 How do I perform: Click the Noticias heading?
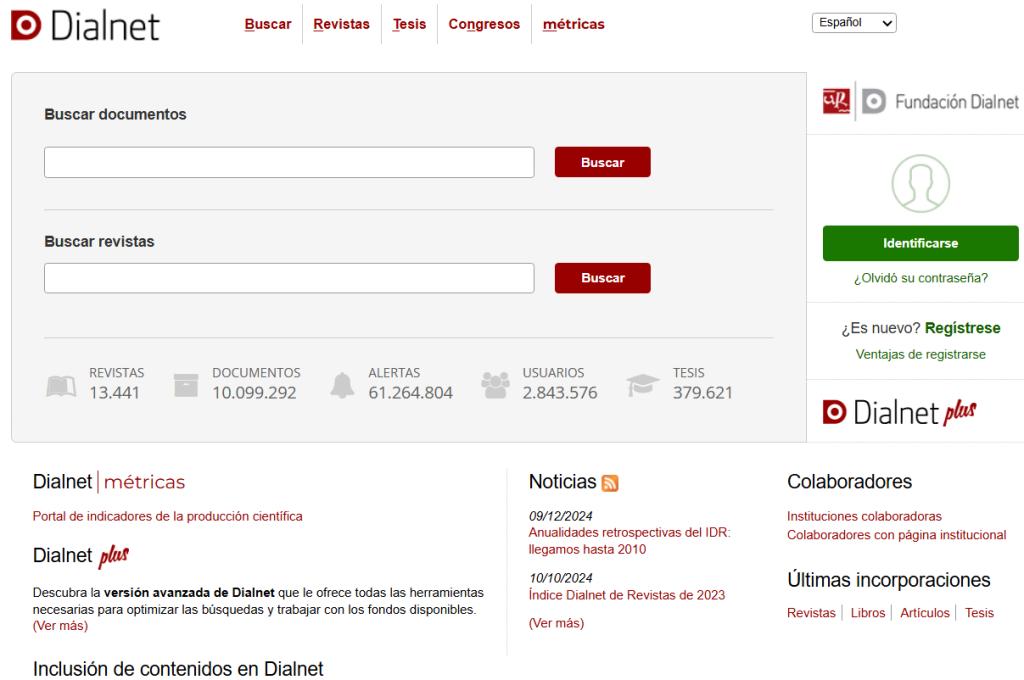coord(562,482)
